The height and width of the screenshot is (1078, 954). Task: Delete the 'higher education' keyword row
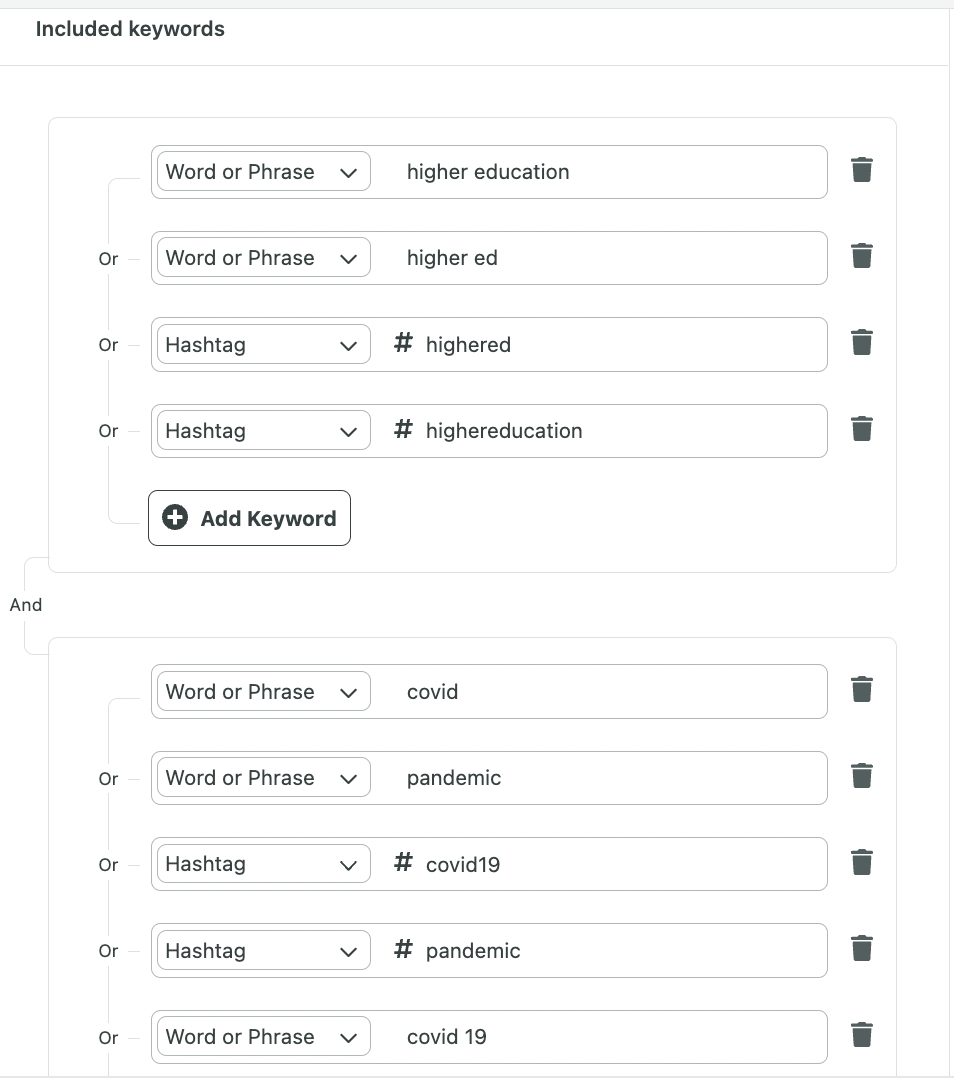pyautogui.click(x=861, y=170)
